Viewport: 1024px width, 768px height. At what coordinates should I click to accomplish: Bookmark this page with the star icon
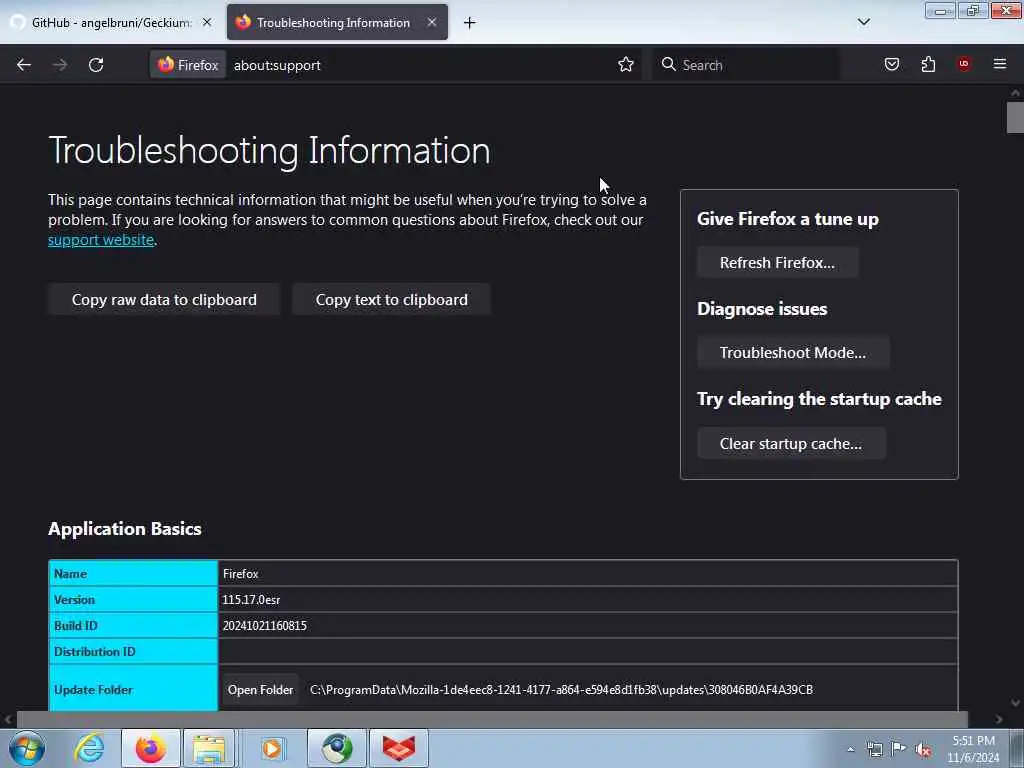[626, 65]
